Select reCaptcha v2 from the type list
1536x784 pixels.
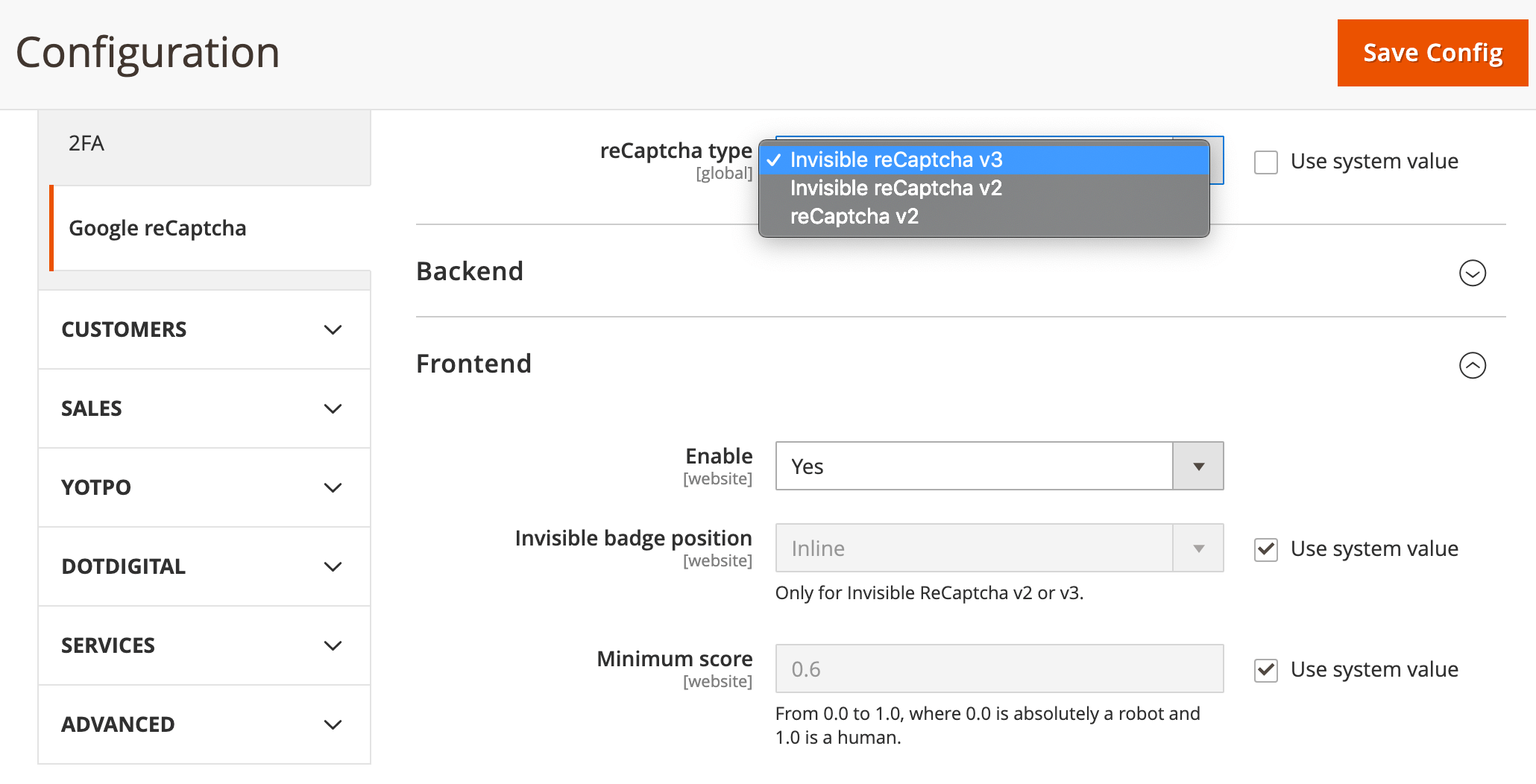pos(853,216)
